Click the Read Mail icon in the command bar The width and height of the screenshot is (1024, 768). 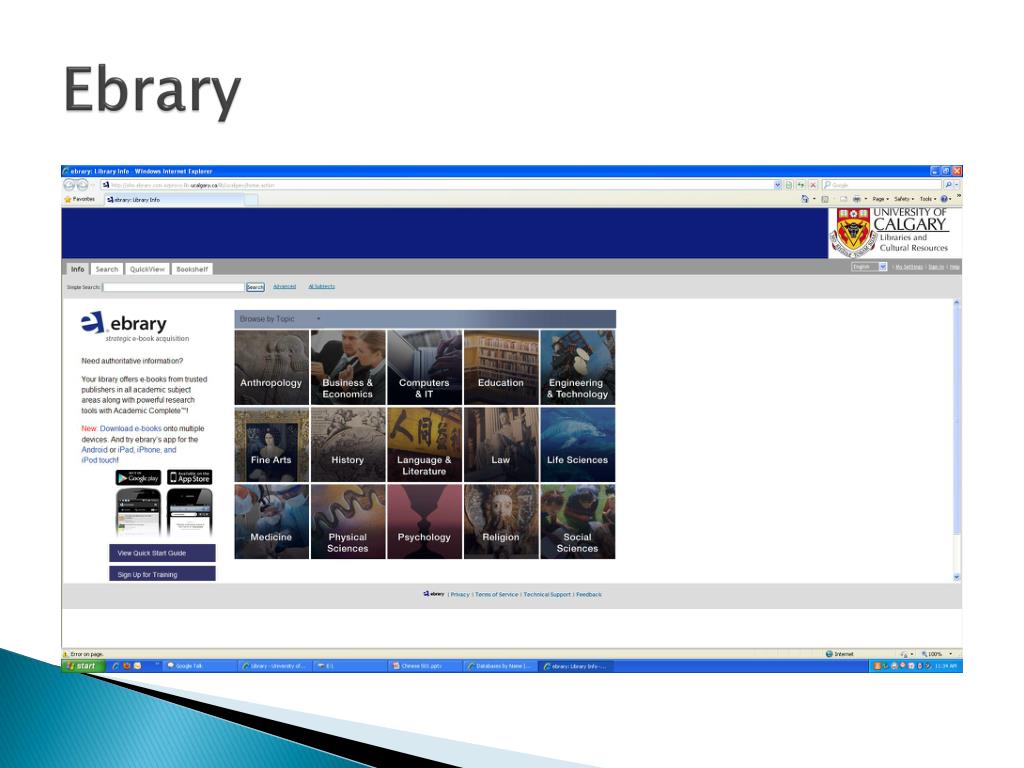point(843,199)
